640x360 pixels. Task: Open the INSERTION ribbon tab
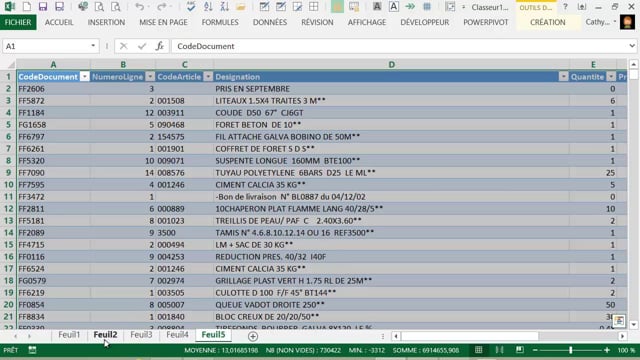point(106,22)
